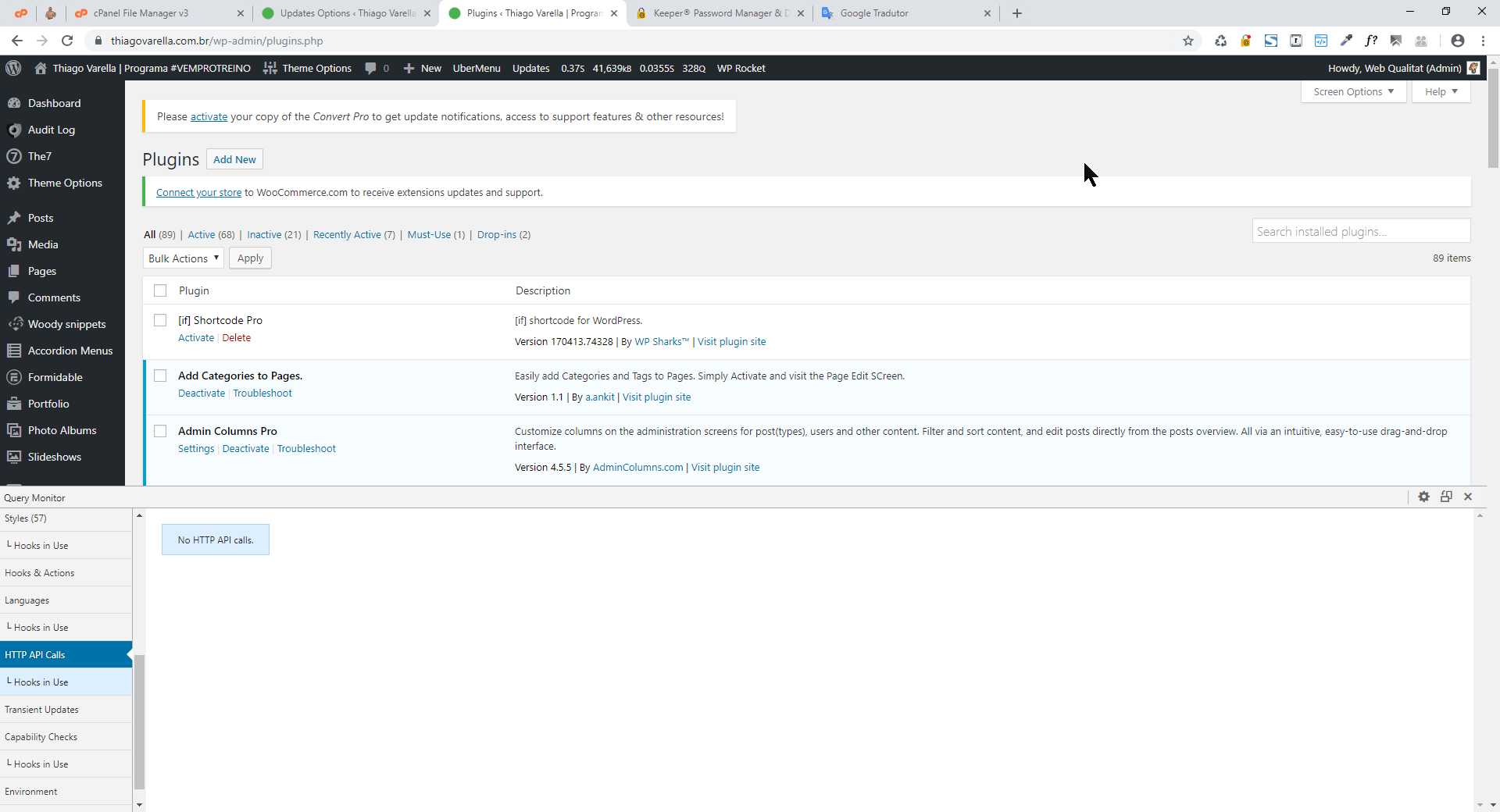Click the Woody snippets icon
Screen dimensions: 1500x812
pos(14,324)
